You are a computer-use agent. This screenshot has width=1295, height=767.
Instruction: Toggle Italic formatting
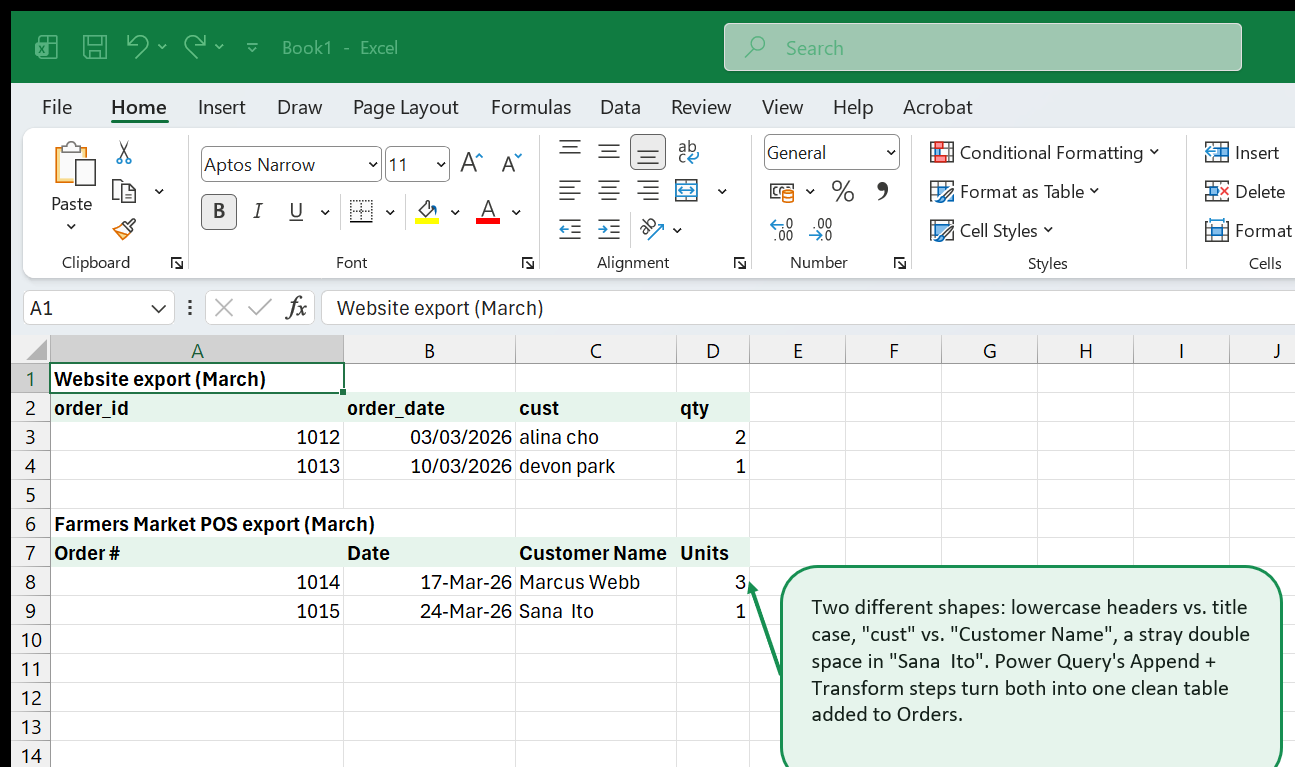258,211
